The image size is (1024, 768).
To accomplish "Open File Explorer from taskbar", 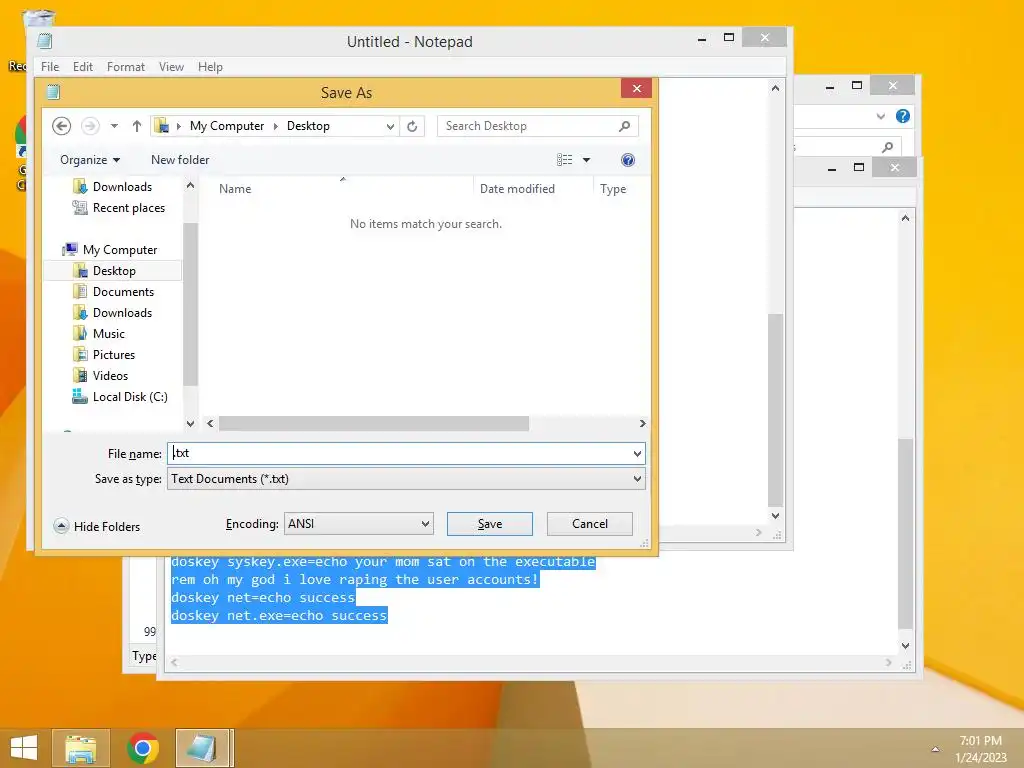I will click(x=81, y=748).
